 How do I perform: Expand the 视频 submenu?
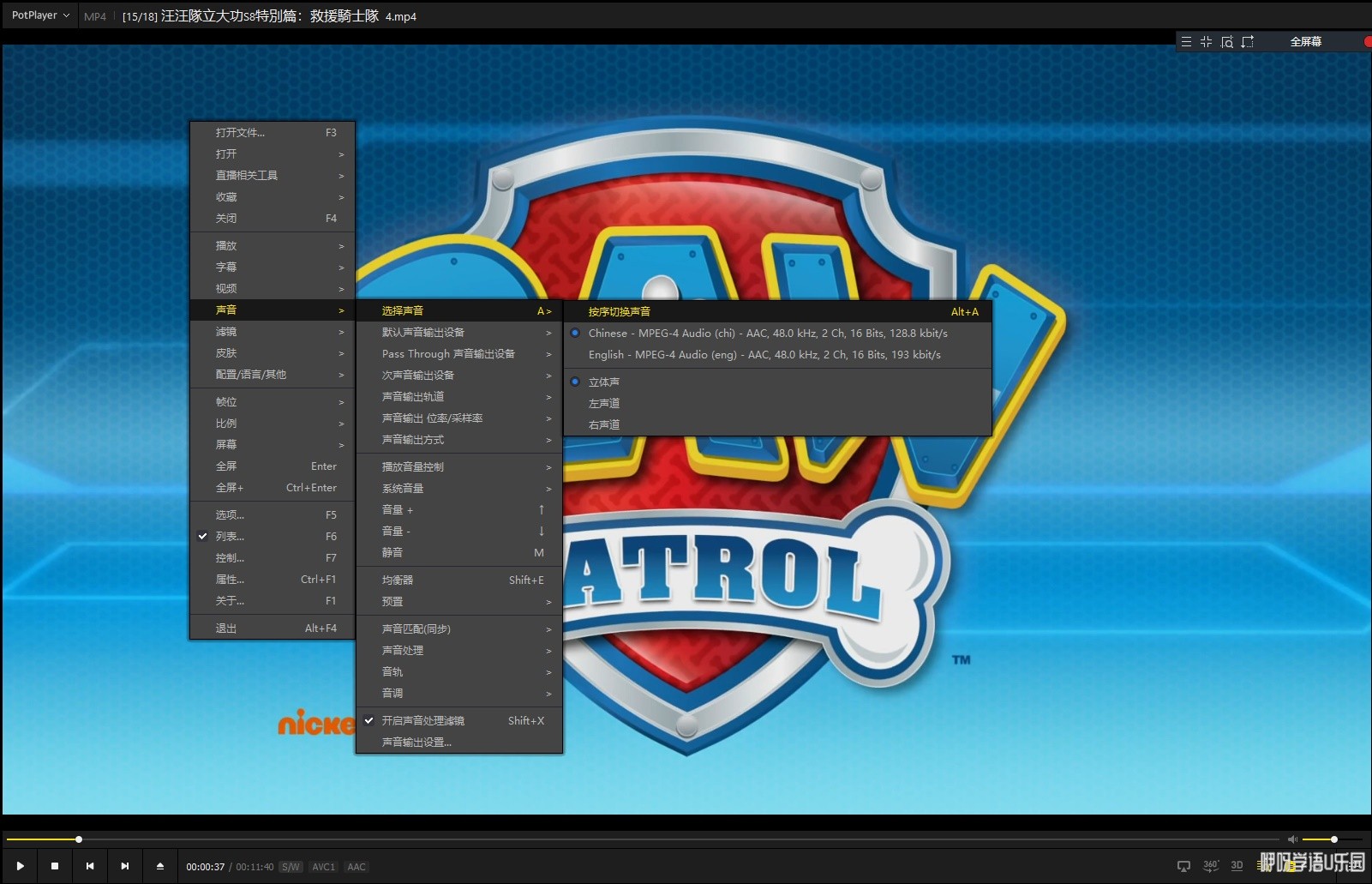[273, 288]
